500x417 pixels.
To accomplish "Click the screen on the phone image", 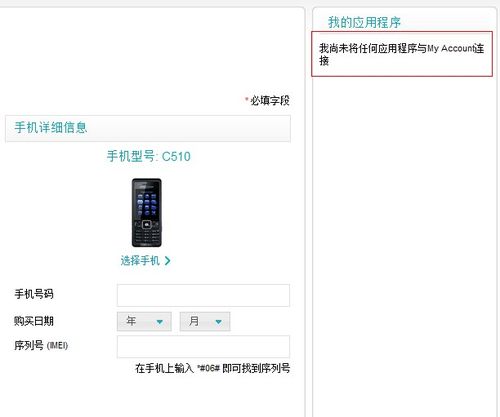I will coord(147,204).
